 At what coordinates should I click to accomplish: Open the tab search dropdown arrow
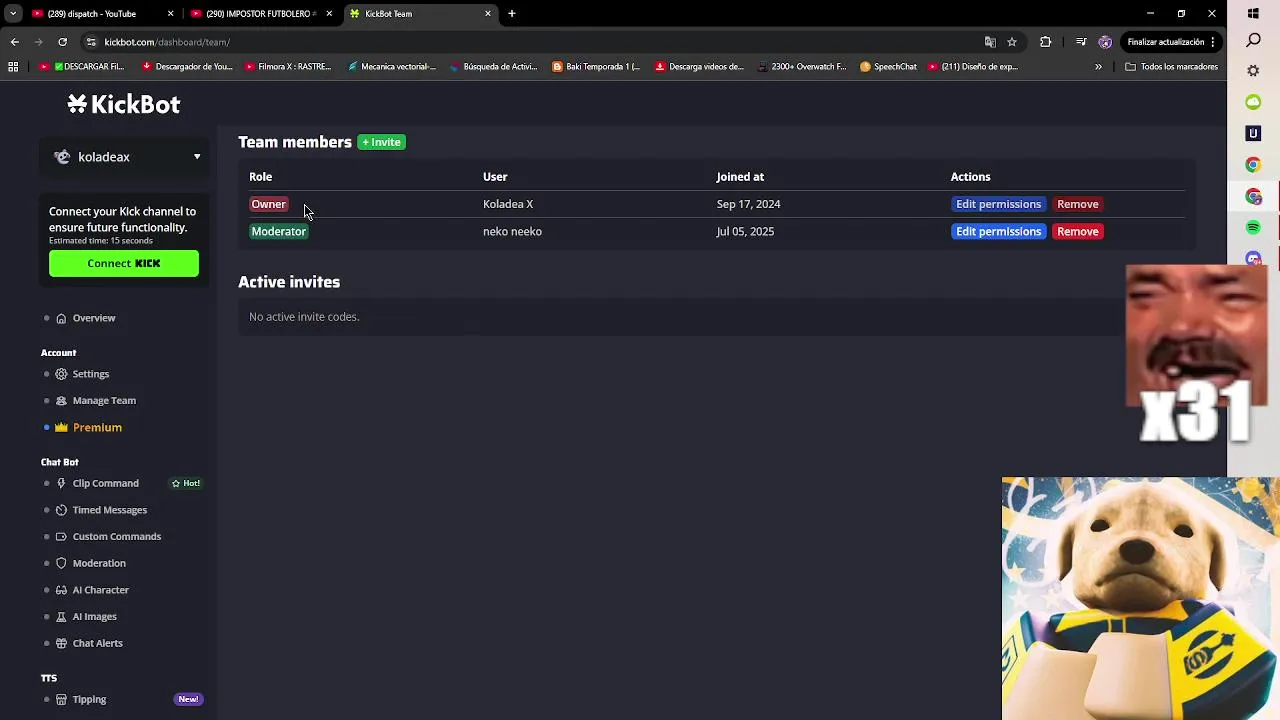coord(13,14)
